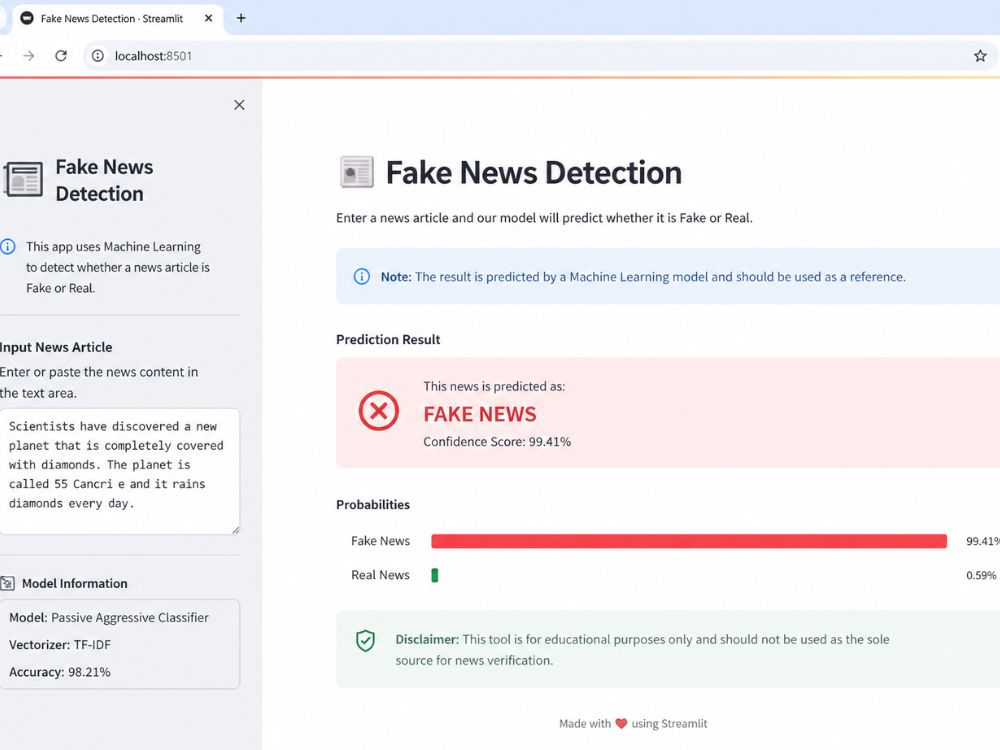Click the Prediction Result heading

point(388,339)
